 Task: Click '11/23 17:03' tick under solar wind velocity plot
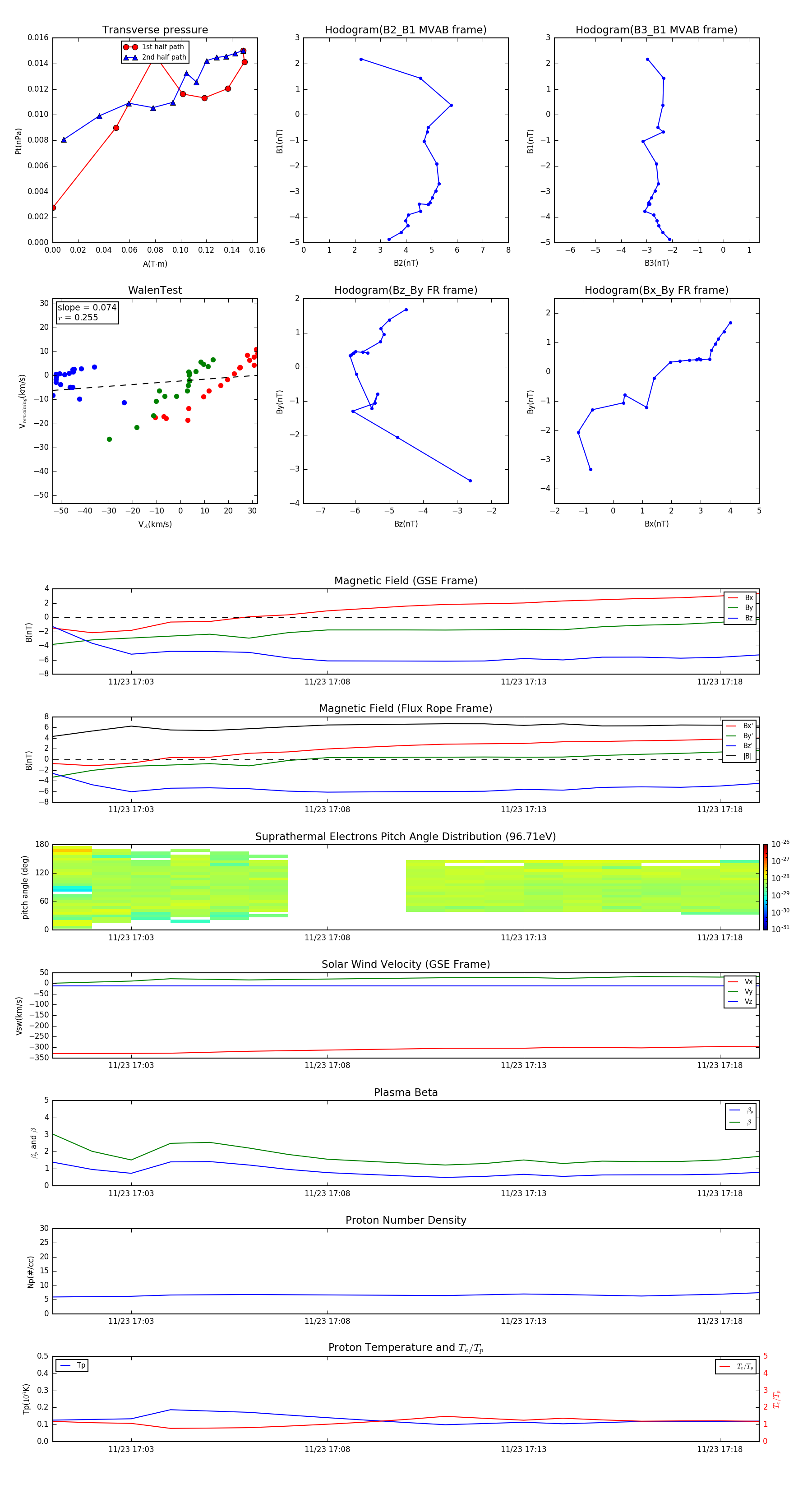[x=131, y=1065]
